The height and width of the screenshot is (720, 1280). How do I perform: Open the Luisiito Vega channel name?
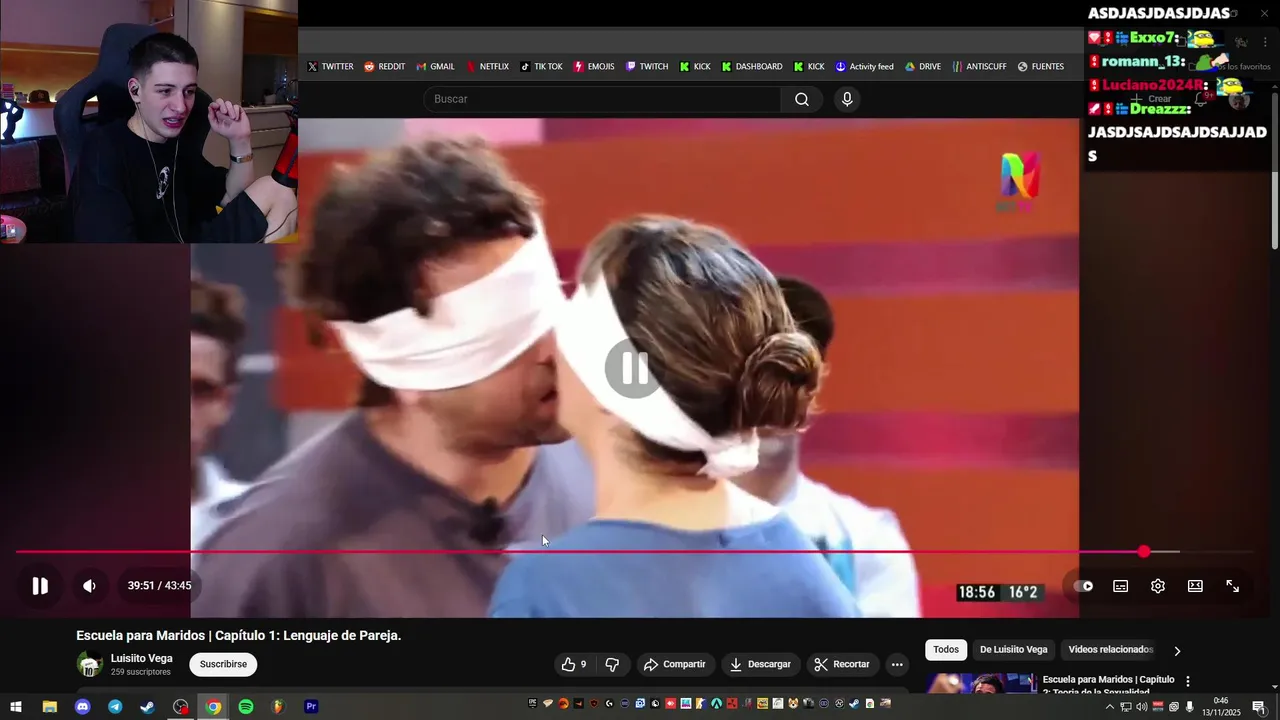pyautogui.click(x=141, y=658)
